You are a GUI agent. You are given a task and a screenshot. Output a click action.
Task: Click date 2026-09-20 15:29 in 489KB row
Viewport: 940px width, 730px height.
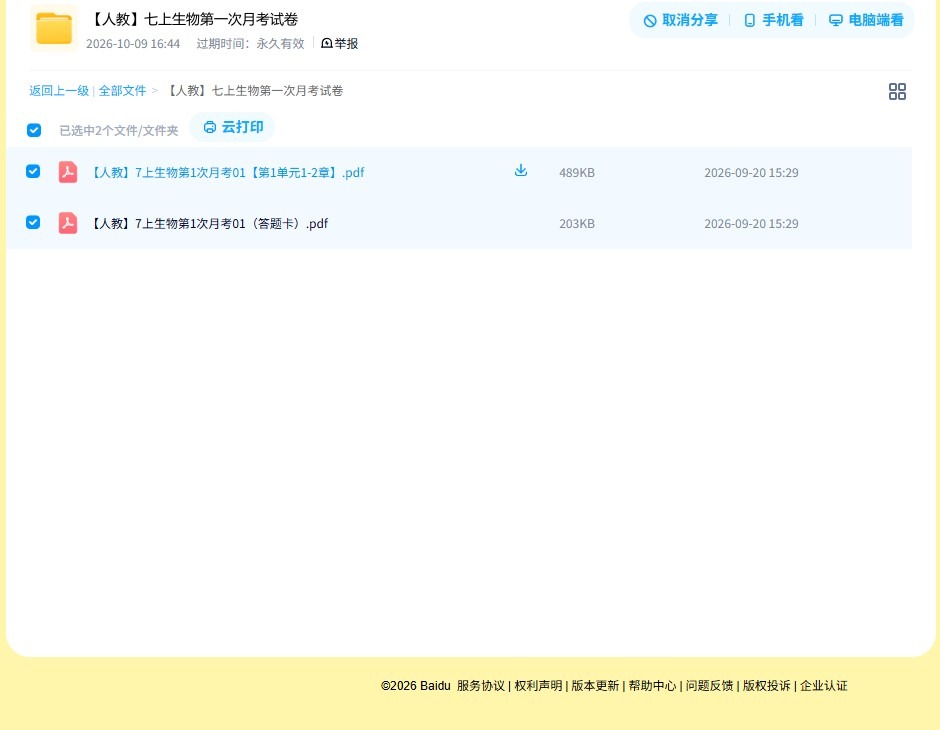click(751, 173)
